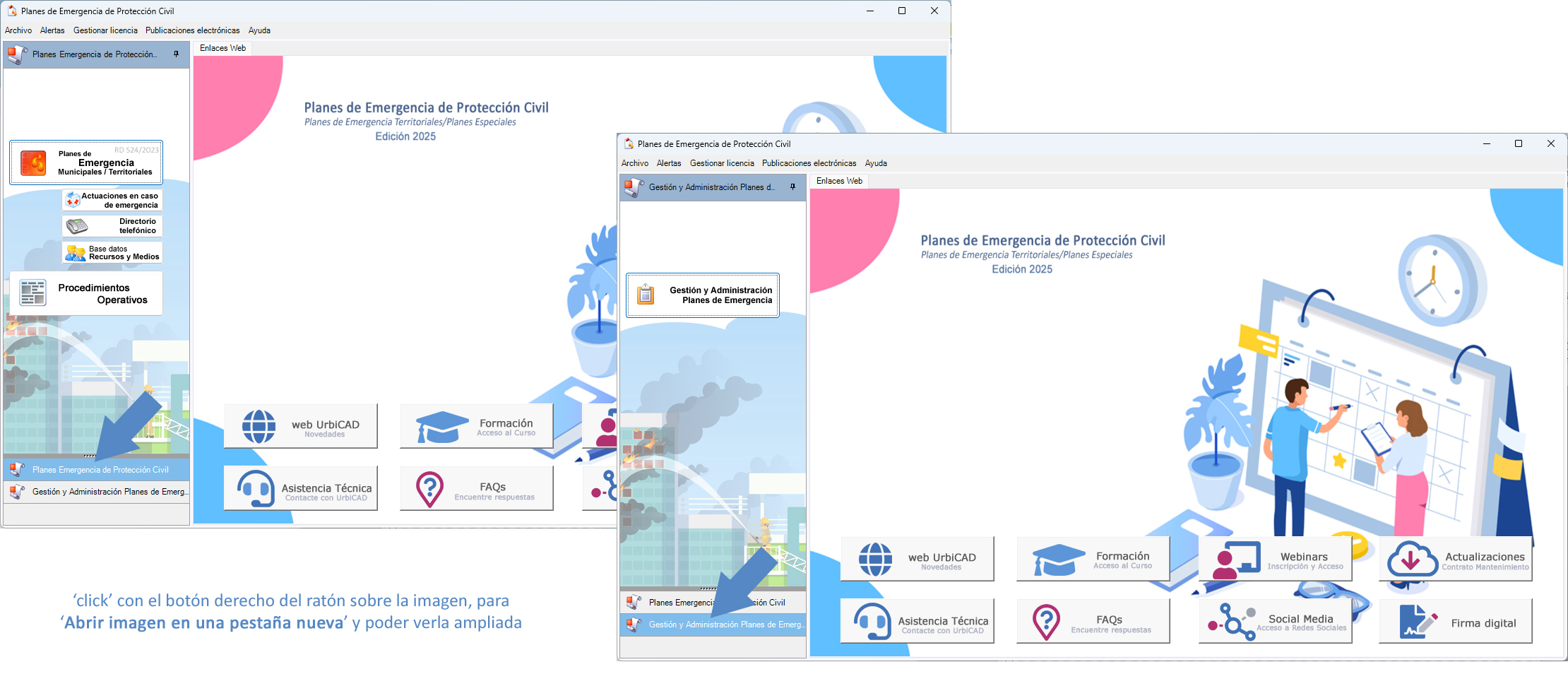Click telephone icon of Directorio telefónico
1568x674 pixels.
77,226
